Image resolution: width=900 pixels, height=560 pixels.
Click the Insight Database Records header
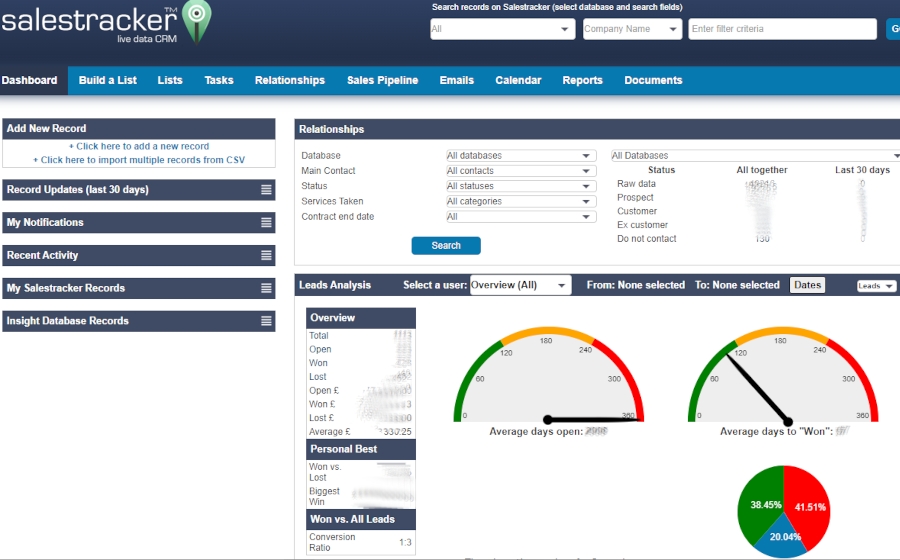[x=139, y=321]
